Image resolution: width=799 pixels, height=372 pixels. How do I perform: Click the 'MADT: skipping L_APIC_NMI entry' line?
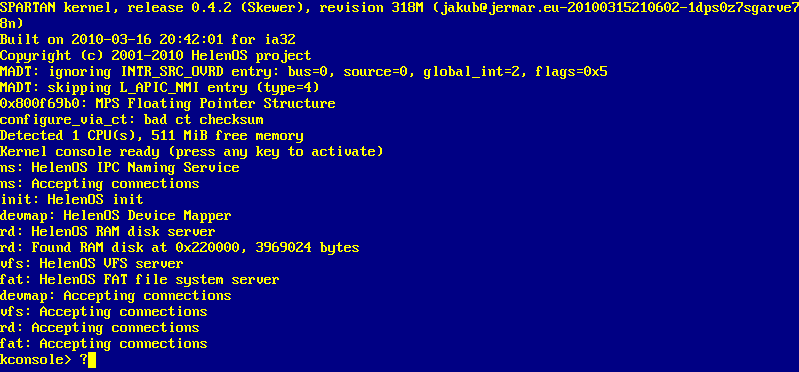(159, 88)
